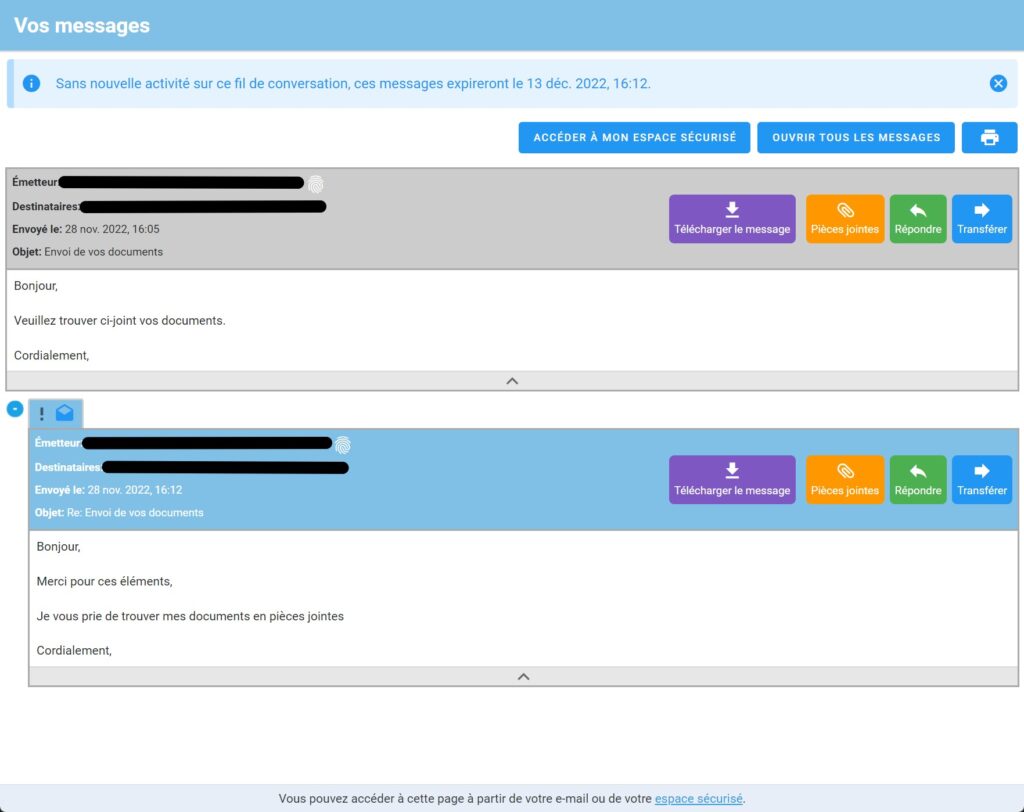Open attachments of the 'Envoi de vos documents' message
Screen dimensions: 1024x812
tap(845, 219)
